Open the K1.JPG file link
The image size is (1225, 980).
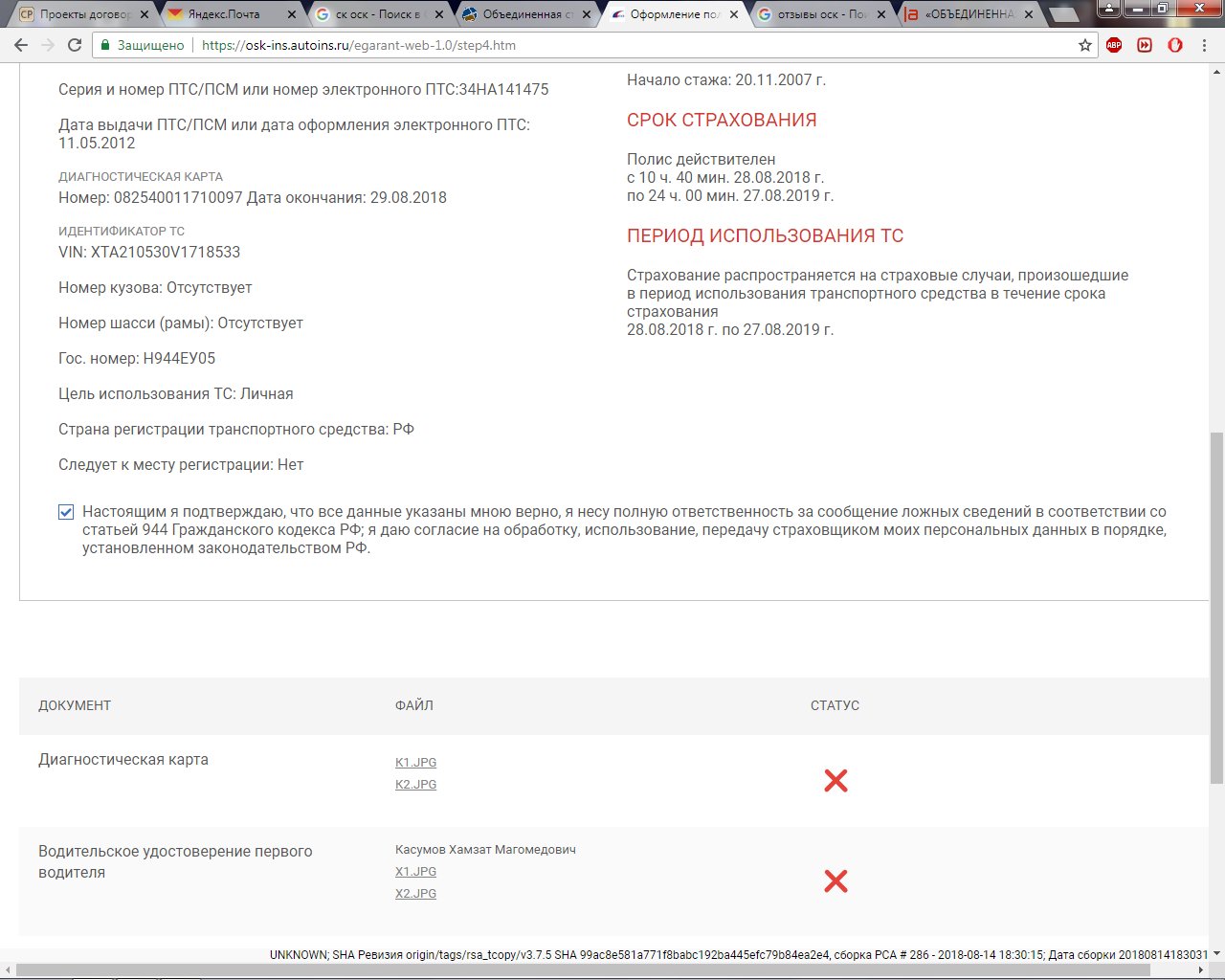pyautogui.click(x=415, y=763)
